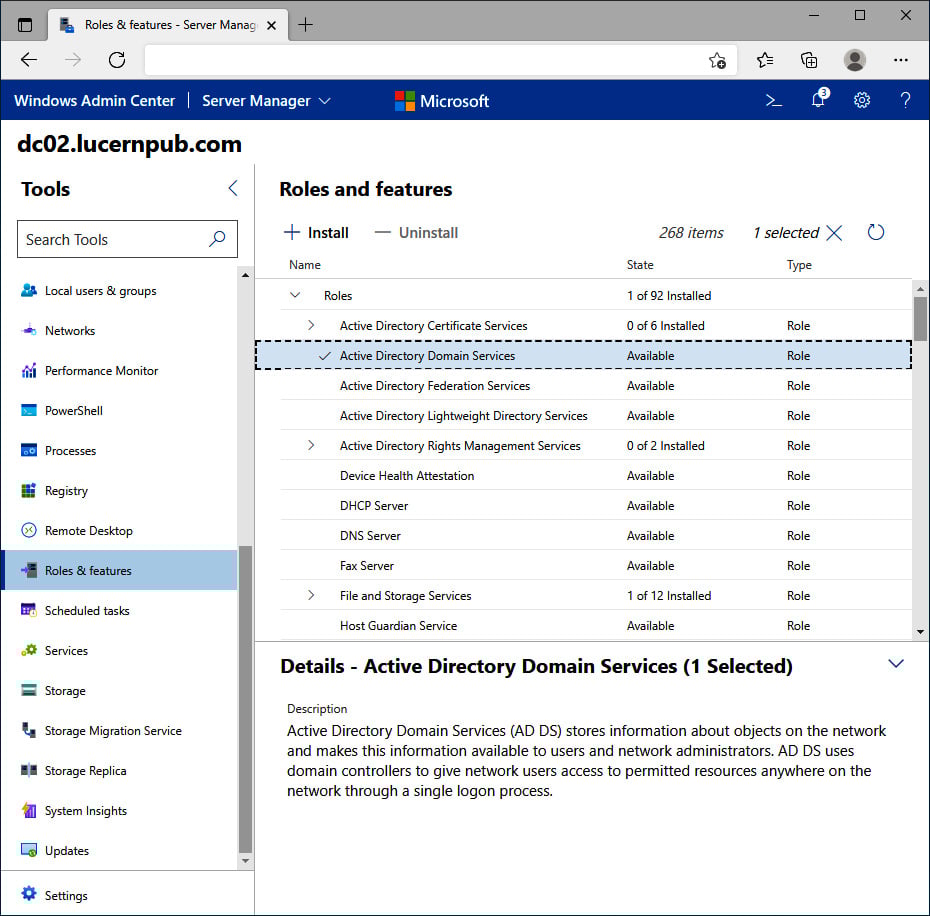Image resolution: width=930 pixels, height=916 pixels.
Task: Refresh the roles and features list
Action: (x=876, y=232)
